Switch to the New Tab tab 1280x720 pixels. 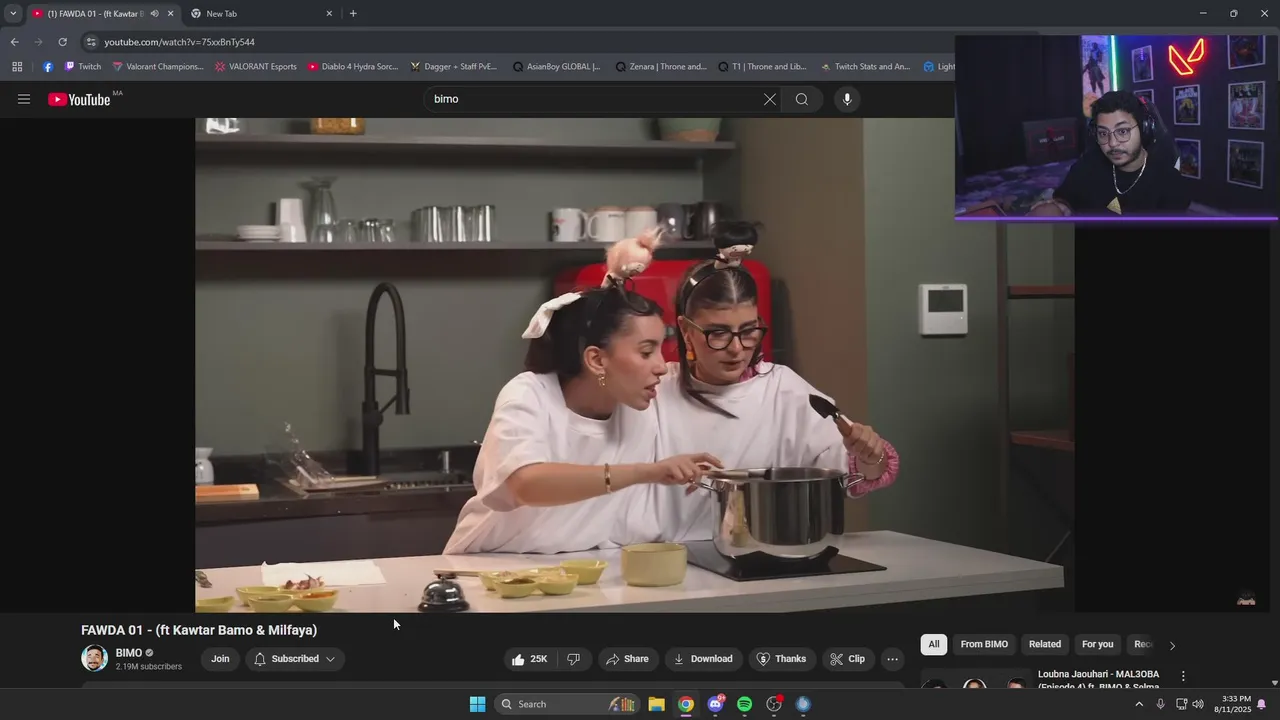pyautogui.click(x=262, y=13)
